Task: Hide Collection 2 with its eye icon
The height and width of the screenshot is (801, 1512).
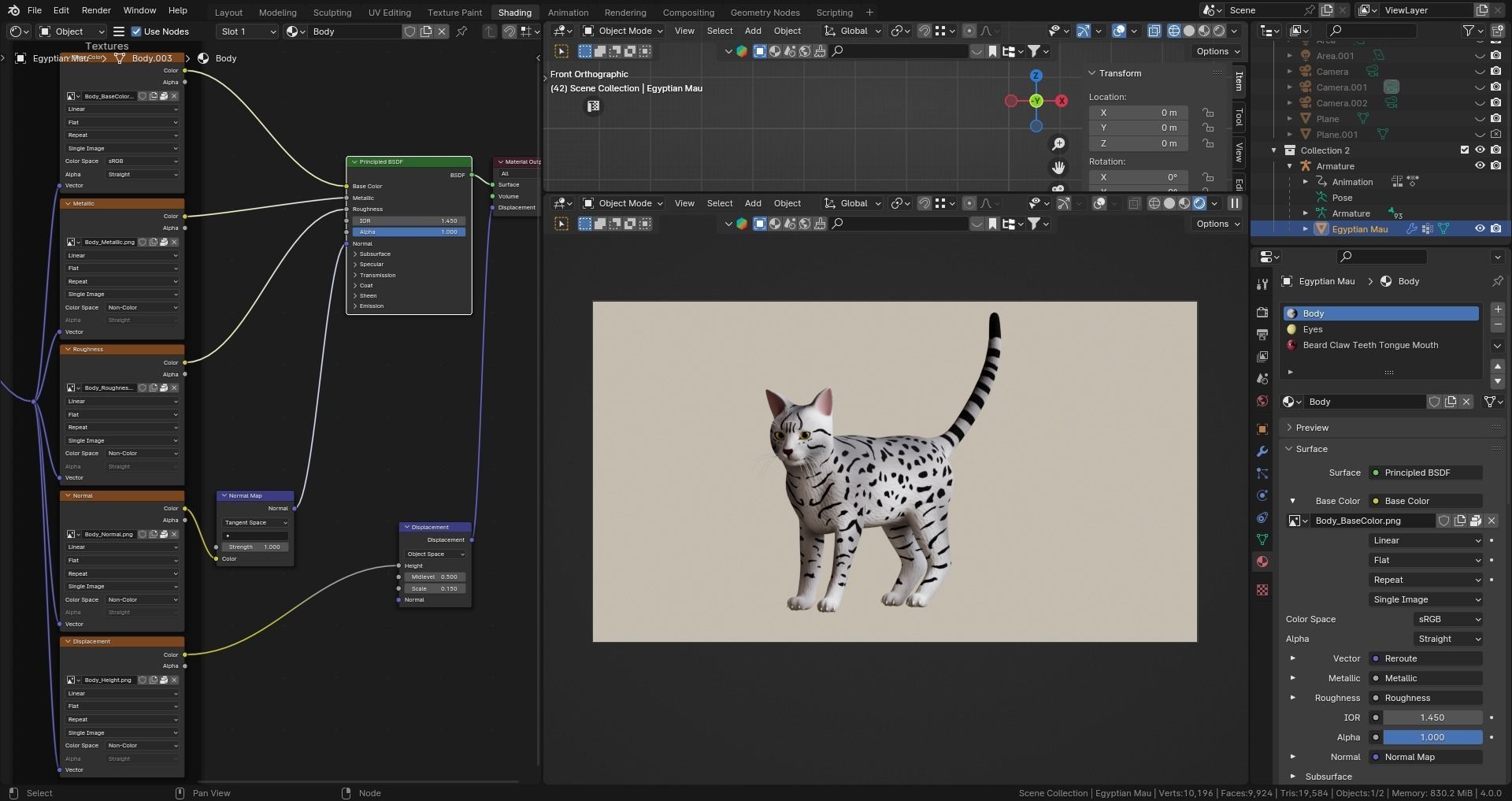Action: pyautogui.click(x=1480, y=150)
